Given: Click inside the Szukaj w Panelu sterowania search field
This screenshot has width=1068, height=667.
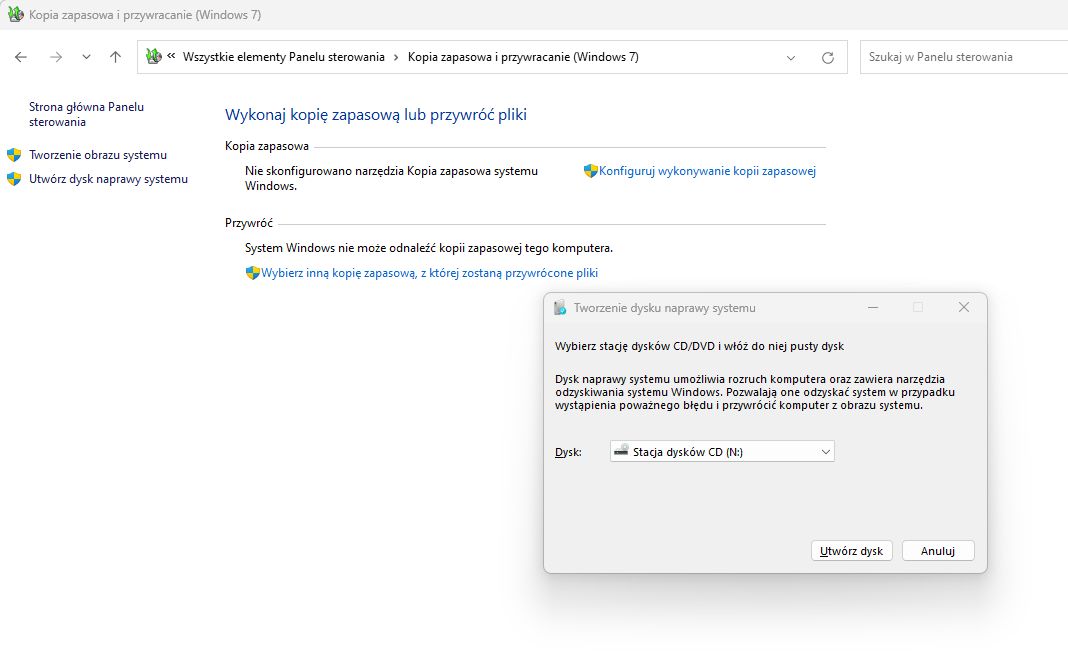Looking at the screenshot, I should point(960,57).
